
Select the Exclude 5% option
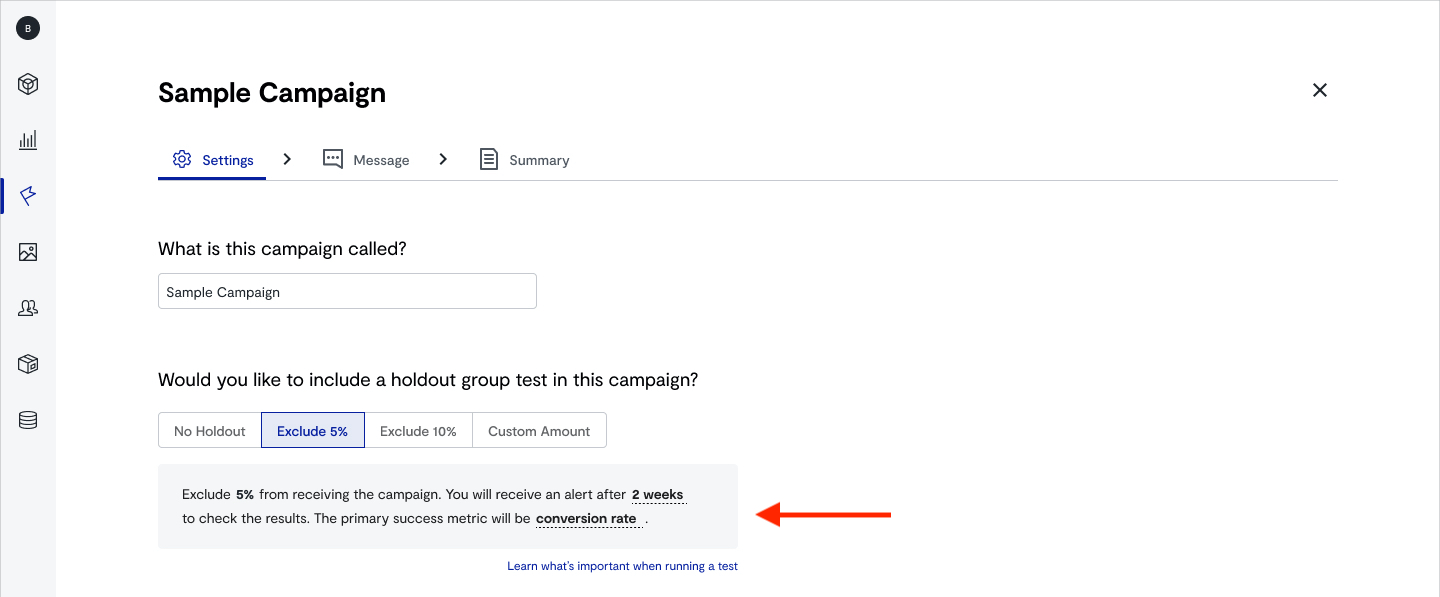coord(312,431)
